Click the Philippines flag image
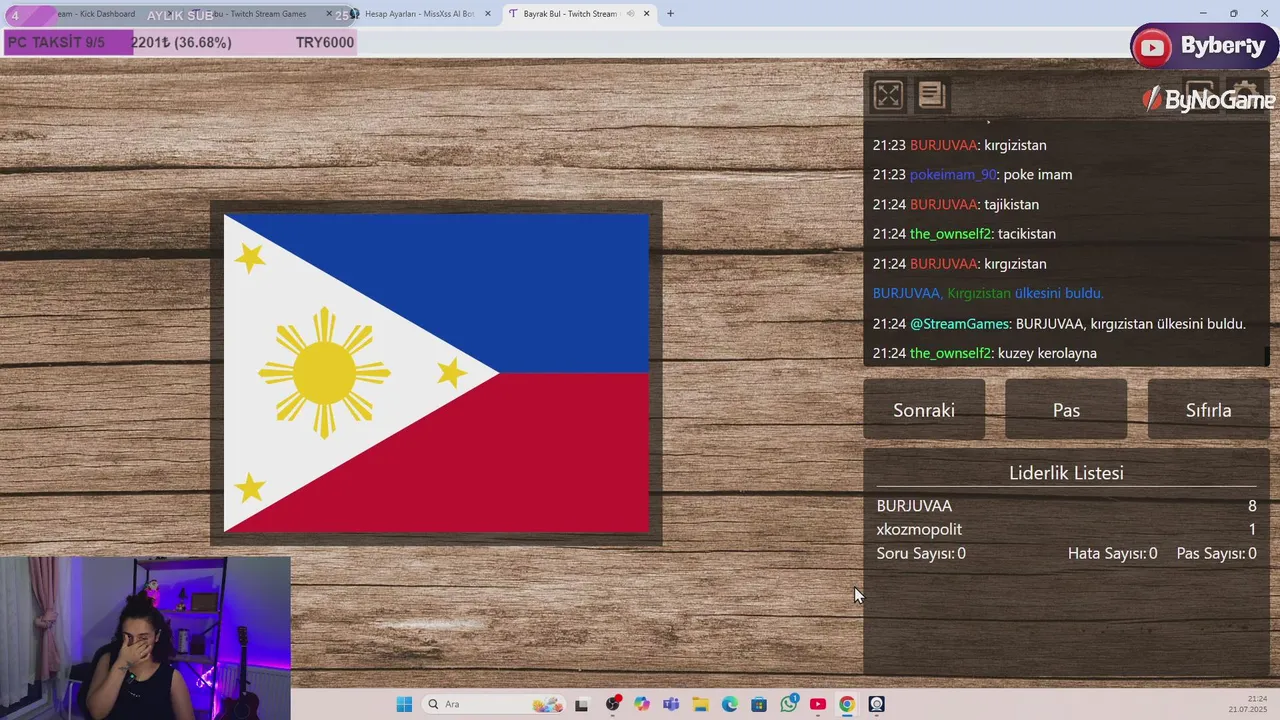This screenshot has height=720, width=1280. point(436,373)
